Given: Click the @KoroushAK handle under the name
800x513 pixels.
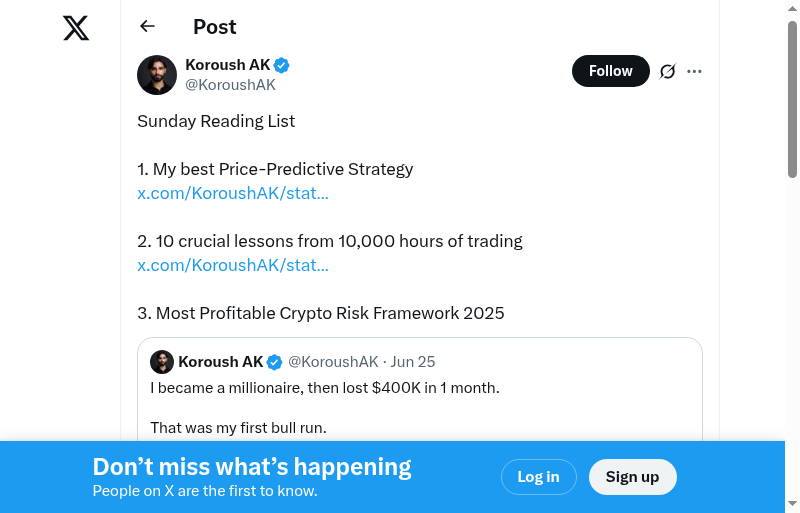Looking at the screenshot, I should click(230, 85).
